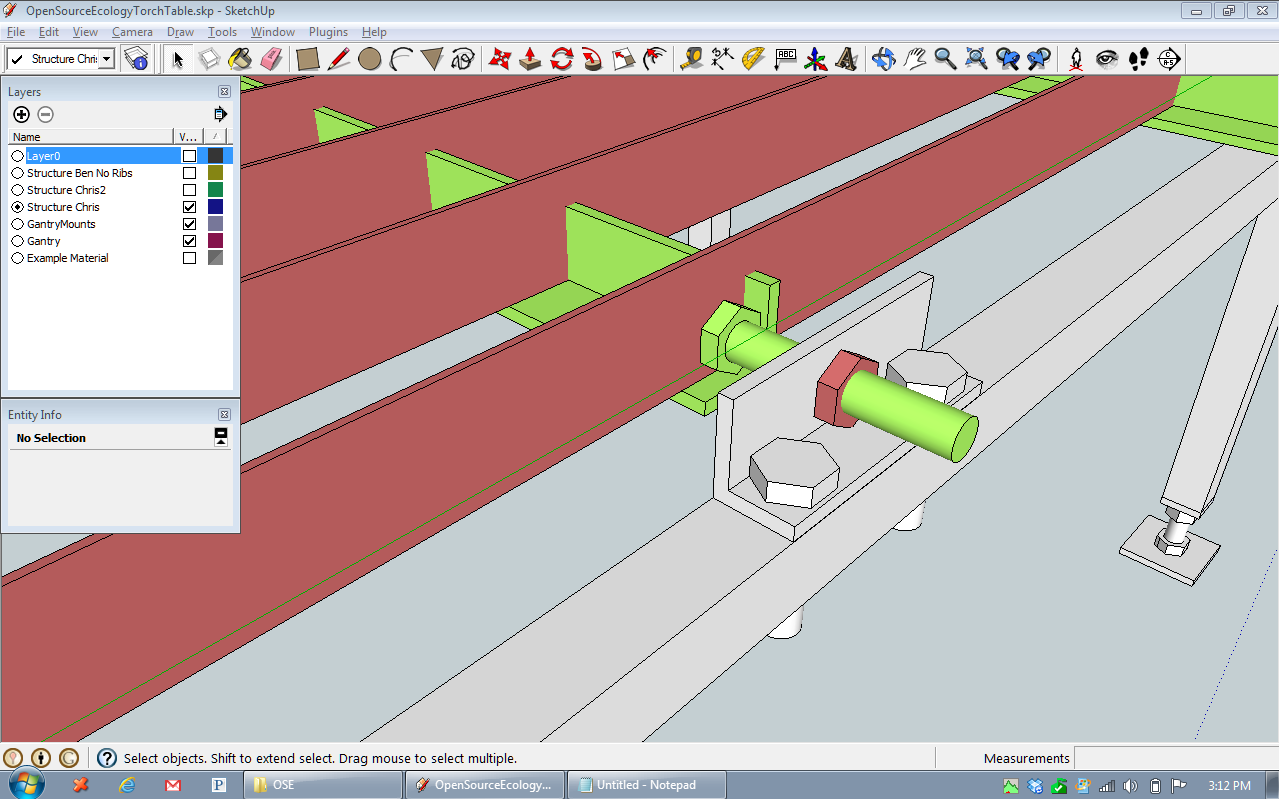Pick the Protractor tool

tap(754, 59)
